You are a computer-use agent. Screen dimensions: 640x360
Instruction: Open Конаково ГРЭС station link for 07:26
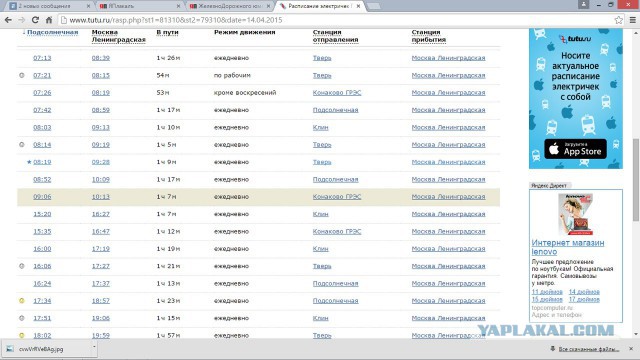click(337, 93)
